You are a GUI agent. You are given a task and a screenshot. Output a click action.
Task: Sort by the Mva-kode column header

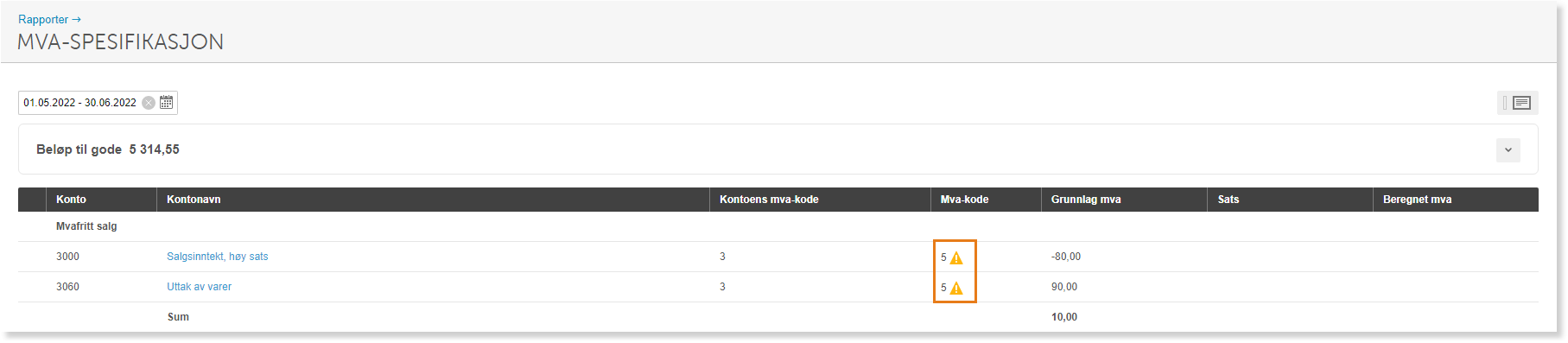point(964,200)
